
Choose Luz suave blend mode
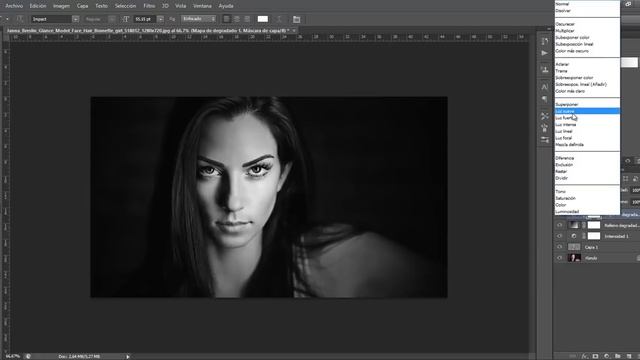coord(587,111)
